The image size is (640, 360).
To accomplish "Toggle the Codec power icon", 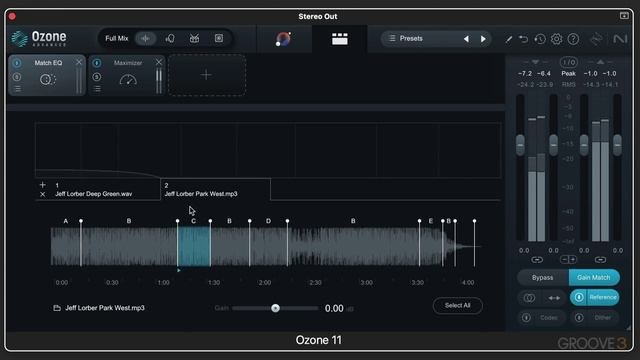I will point(526,317).
